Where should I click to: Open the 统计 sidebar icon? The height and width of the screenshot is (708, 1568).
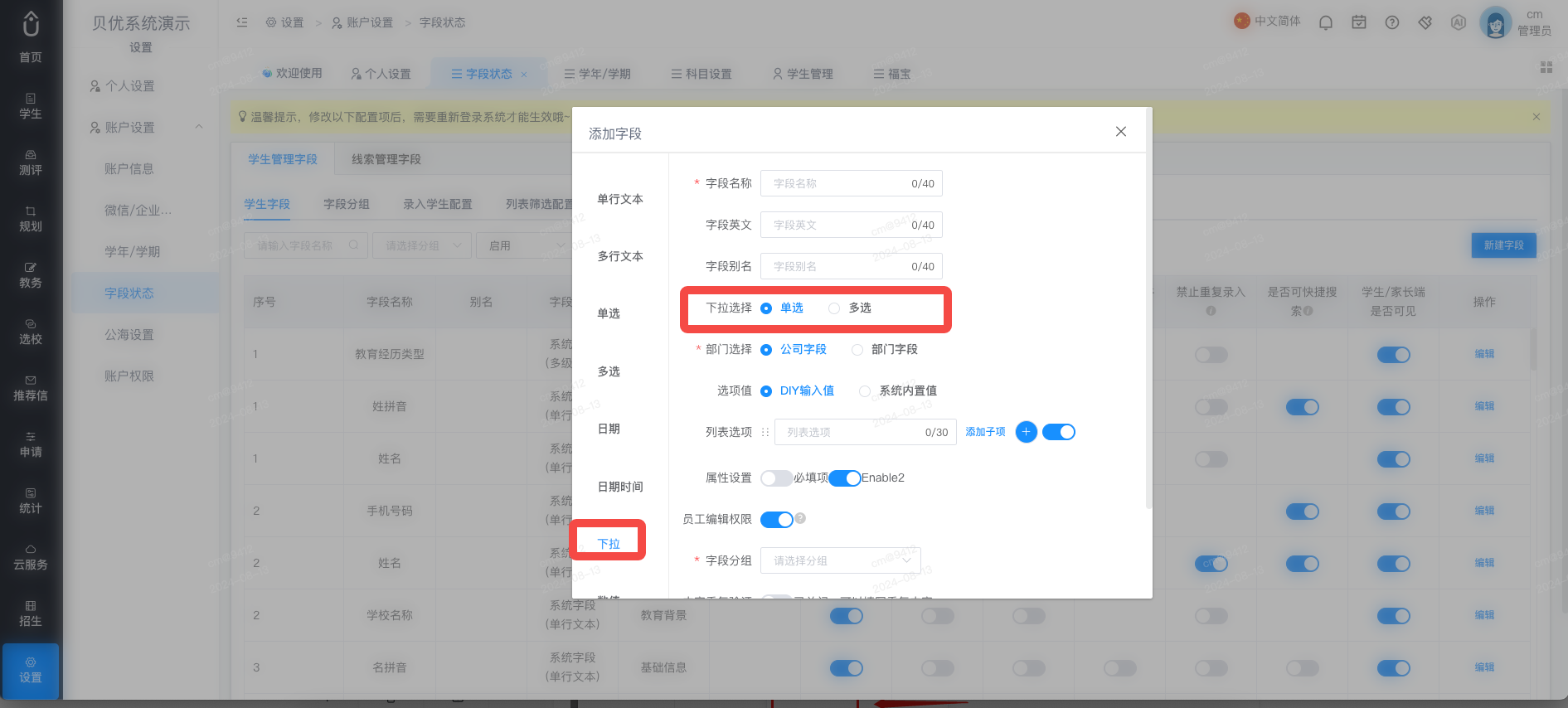tap(31, 501)
